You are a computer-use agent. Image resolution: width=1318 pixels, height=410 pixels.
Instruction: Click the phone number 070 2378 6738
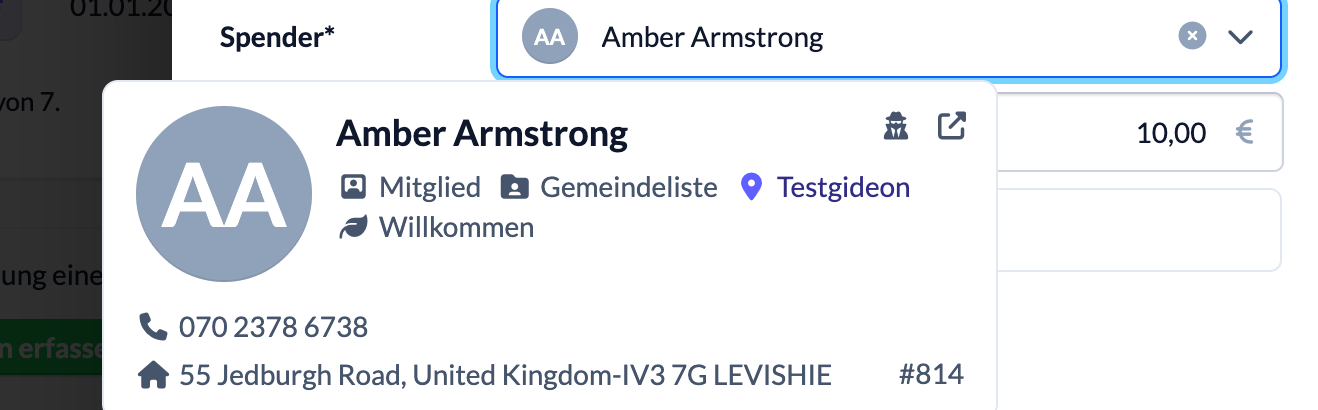point(273,327)
